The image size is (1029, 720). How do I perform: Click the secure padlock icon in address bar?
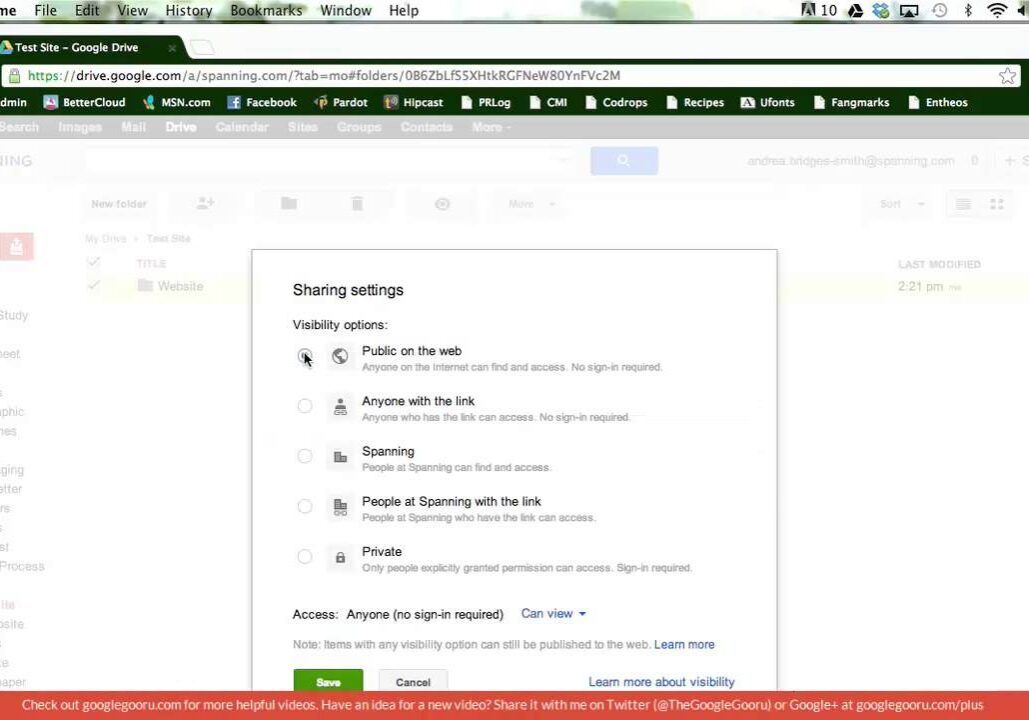tap(14, 75)
